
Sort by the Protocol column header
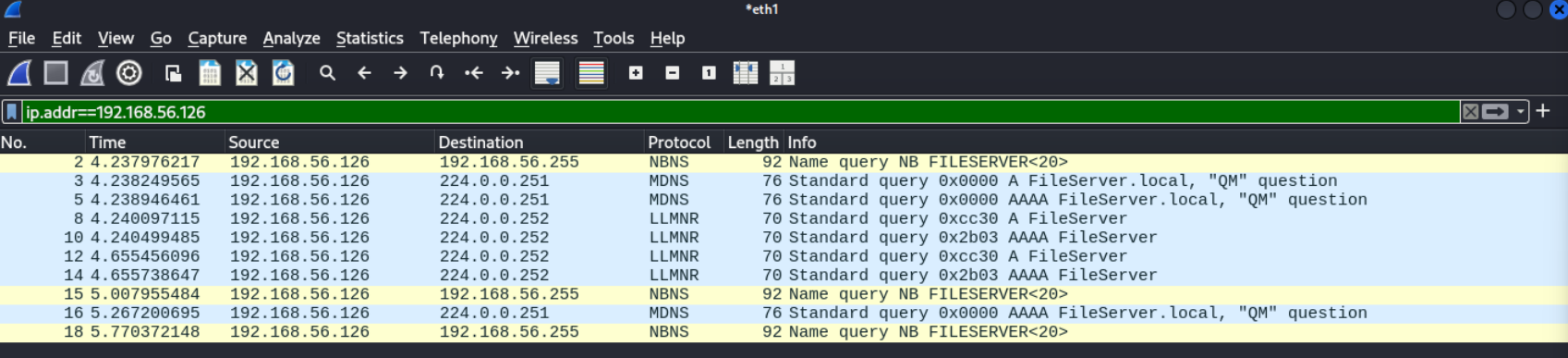[684, 142]
